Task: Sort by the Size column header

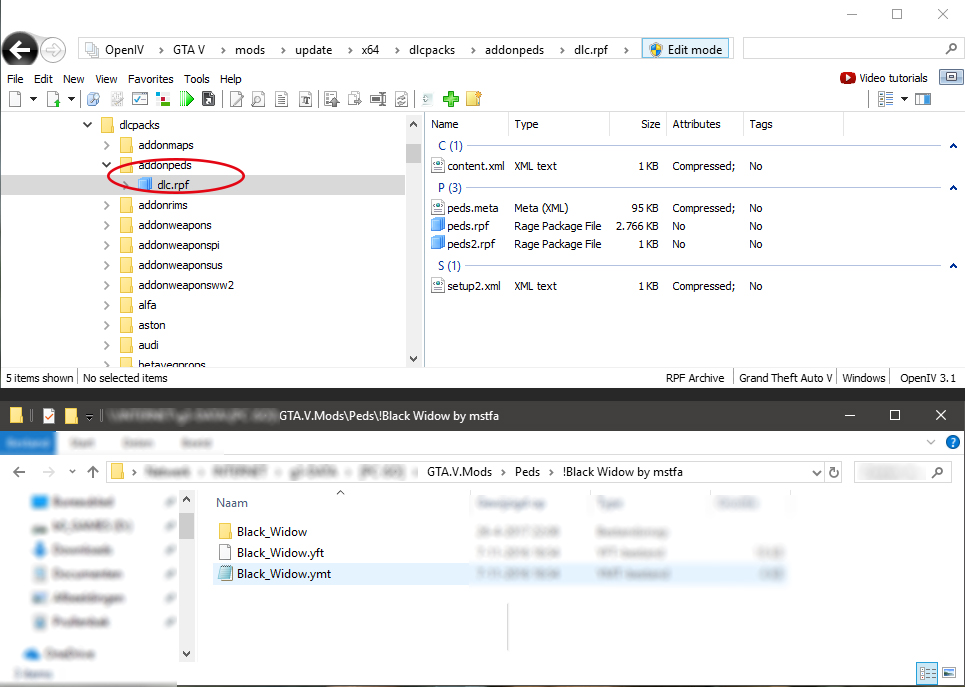Action: 650,124
